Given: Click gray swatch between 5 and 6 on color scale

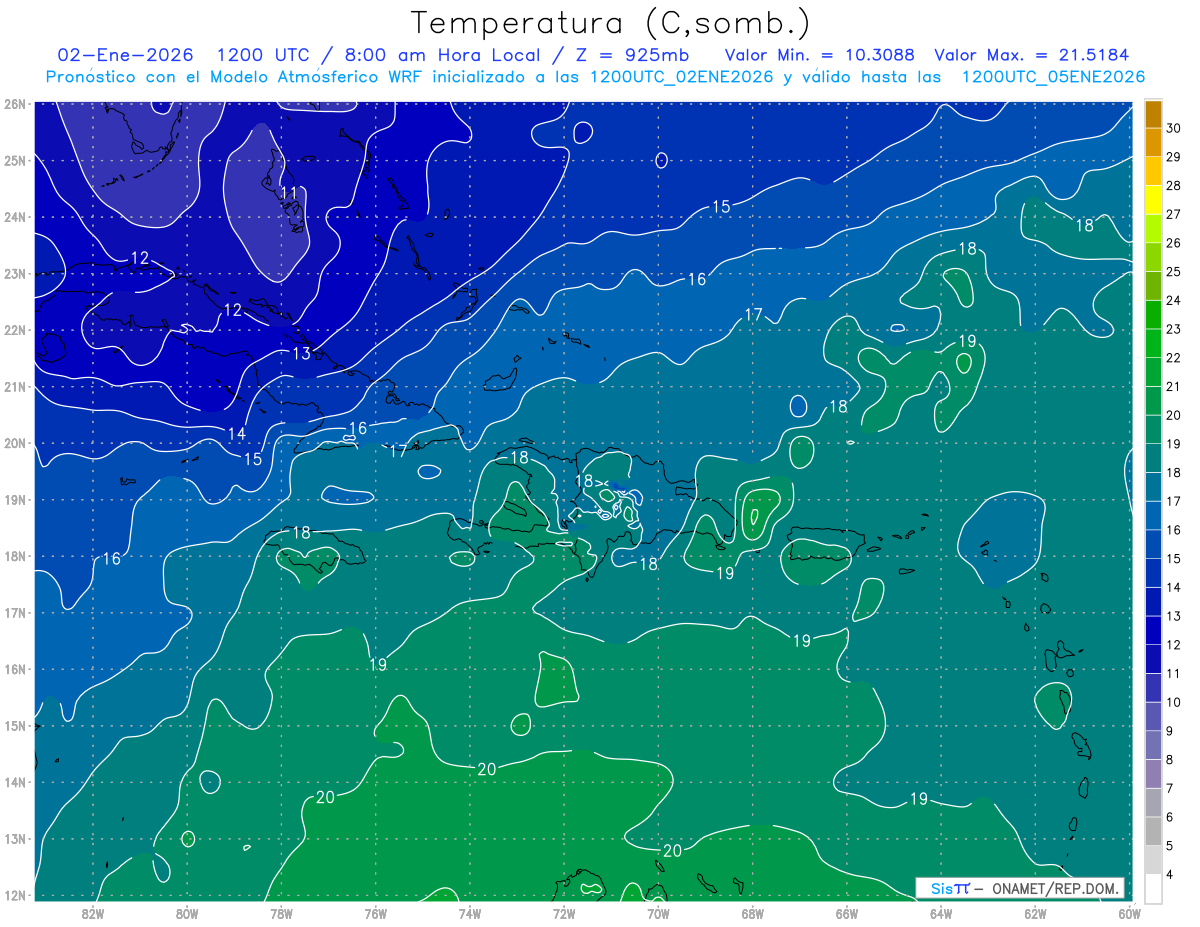Looking at the screenshot, I should (1153, 831).
